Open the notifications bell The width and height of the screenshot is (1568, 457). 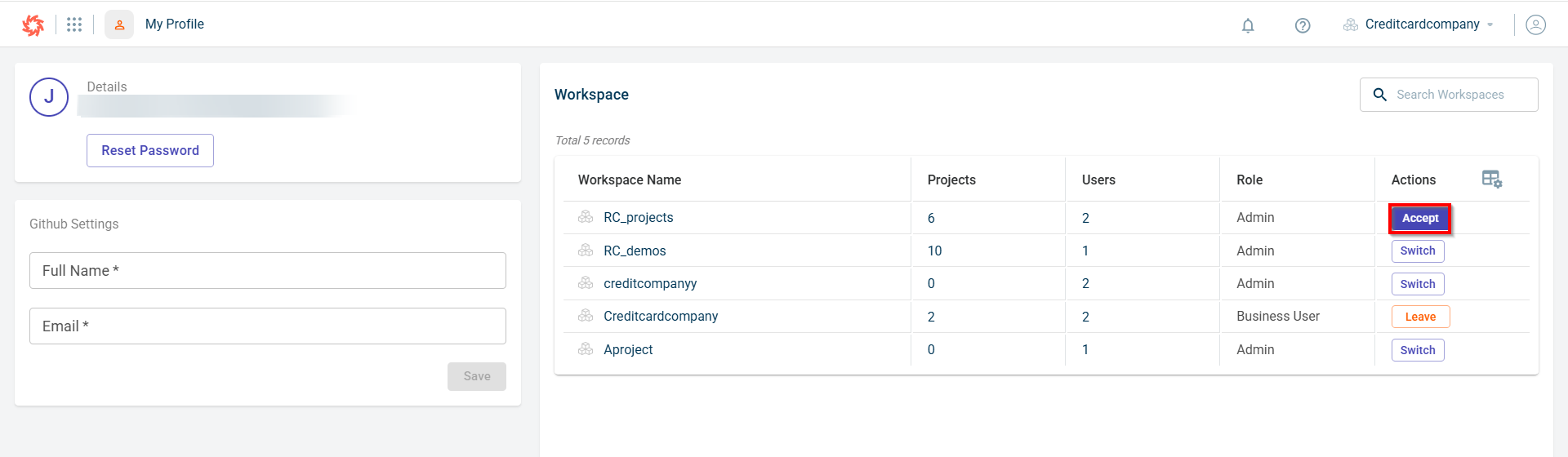click(x=1248, y=25)
